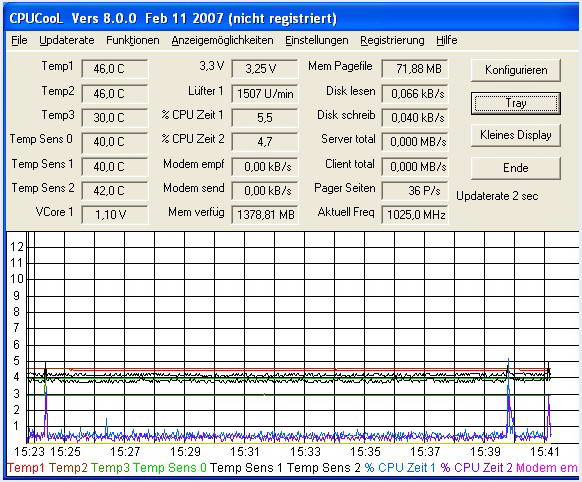The image size is (582, 482).
Task: Open the Funktionen menu
Action: (x=133, y=40)
